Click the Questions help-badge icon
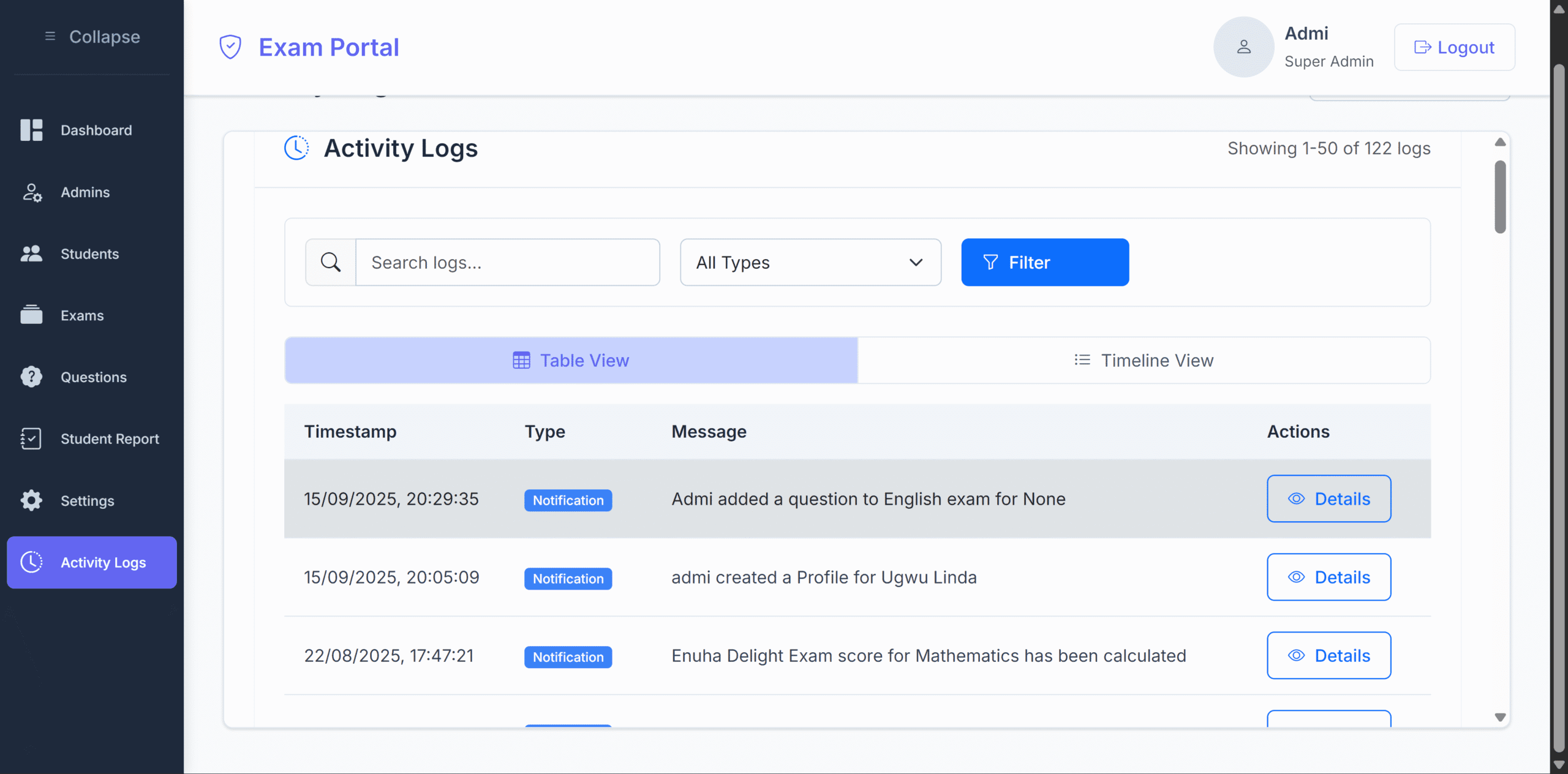 point(31,377)
